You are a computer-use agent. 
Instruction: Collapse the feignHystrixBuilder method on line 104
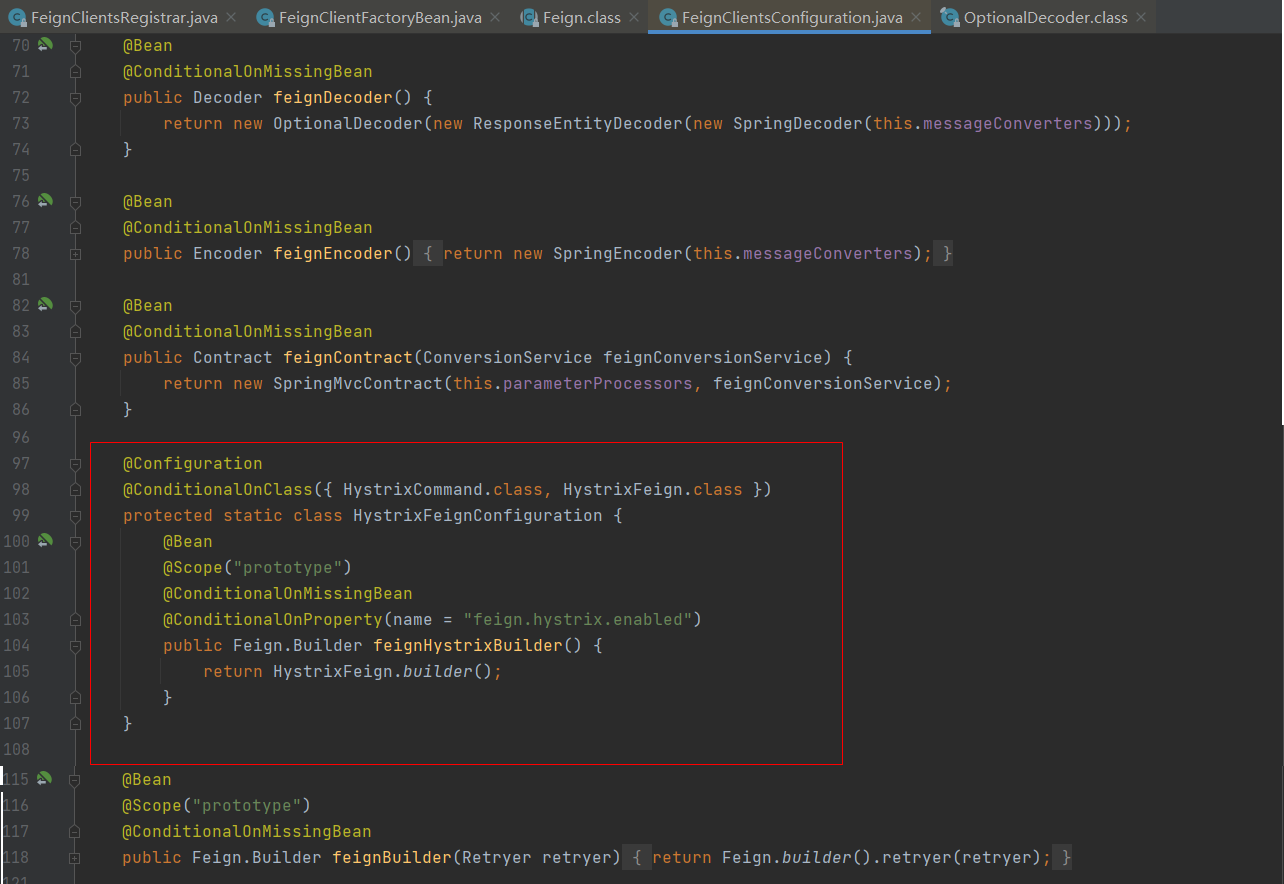coord(75,646)
